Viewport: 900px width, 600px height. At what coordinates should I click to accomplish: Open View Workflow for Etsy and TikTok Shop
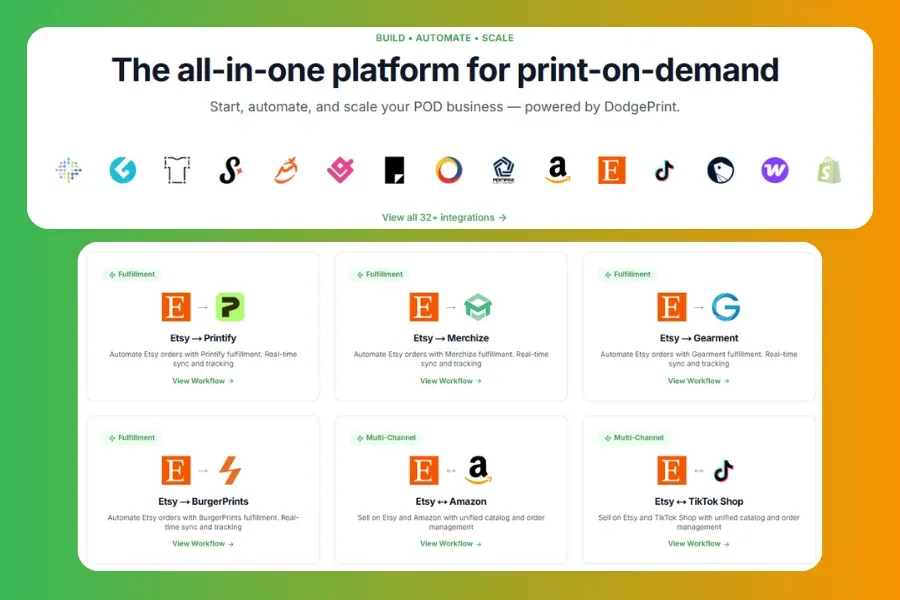pyautogui.click(x=699, y=543)
